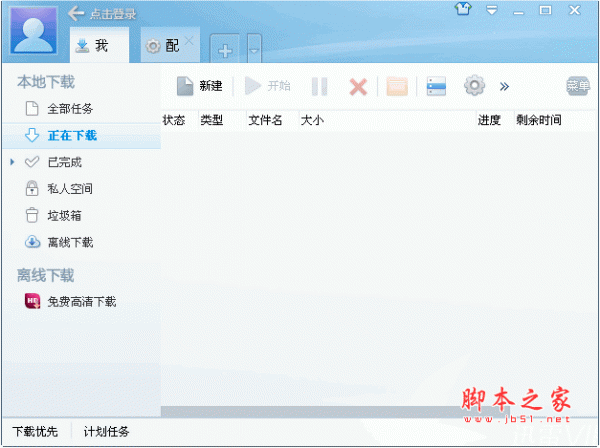Click the blue list view icon
This screenshot has height=448, width=600.
pyautogui.click(x=436, y=86)
